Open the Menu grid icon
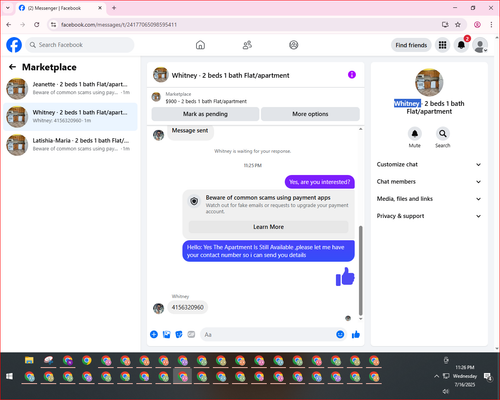500x400 pixels. click(x=442, y=45)
